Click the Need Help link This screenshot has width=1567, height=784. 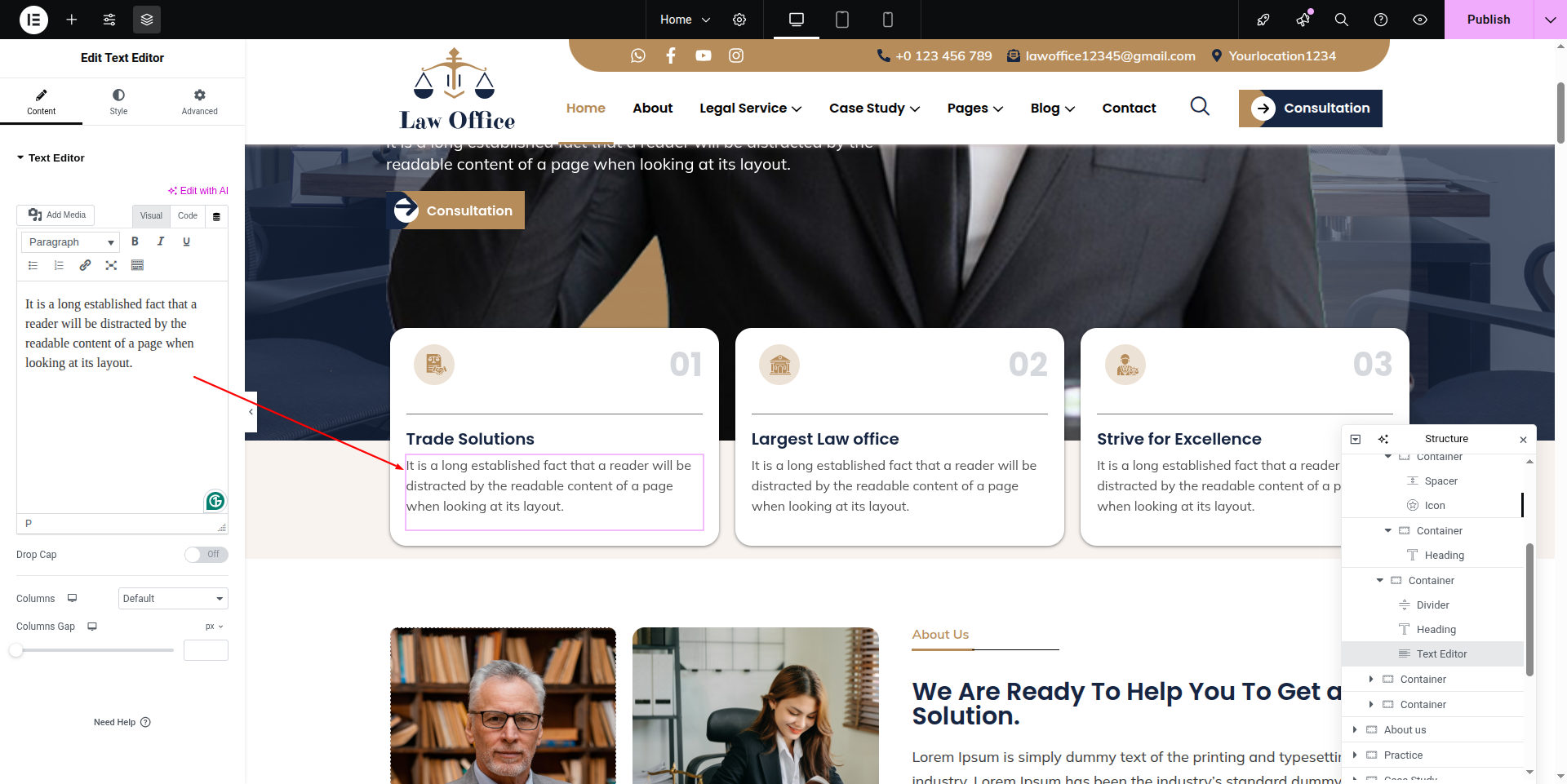(122, 722)
